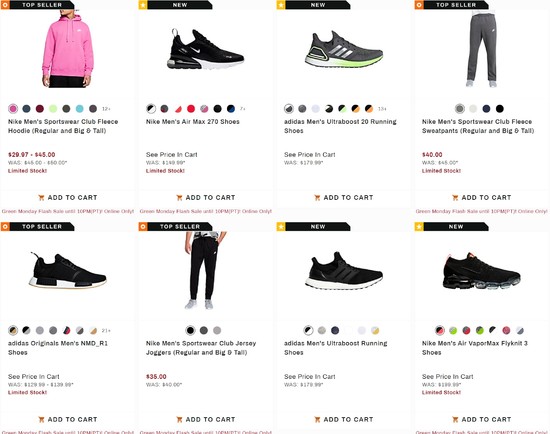Screen dimensions: 550x434
Task: Click cart icon under Ultraboost 20 Running Shoes
Action: pos(317,198)
